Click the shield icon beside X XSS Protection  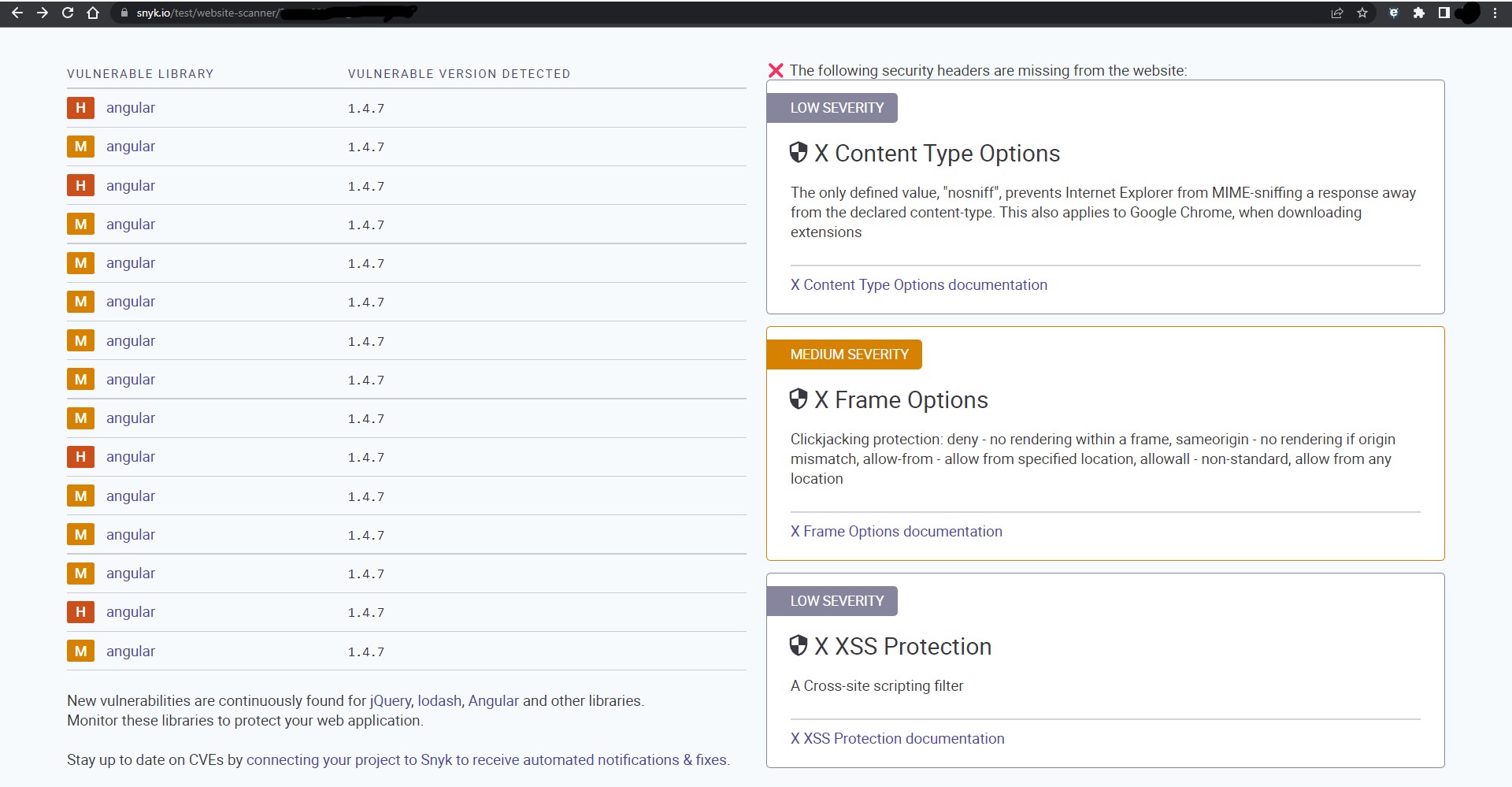coord(799,646)
